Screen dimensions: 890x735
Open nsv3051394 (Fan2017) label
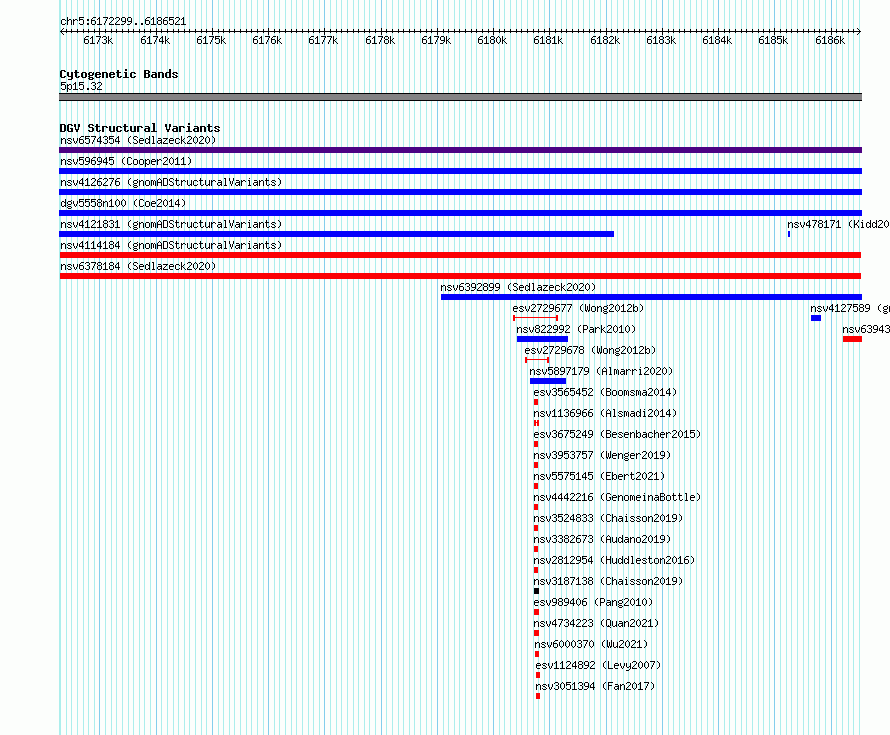(595, 686)
